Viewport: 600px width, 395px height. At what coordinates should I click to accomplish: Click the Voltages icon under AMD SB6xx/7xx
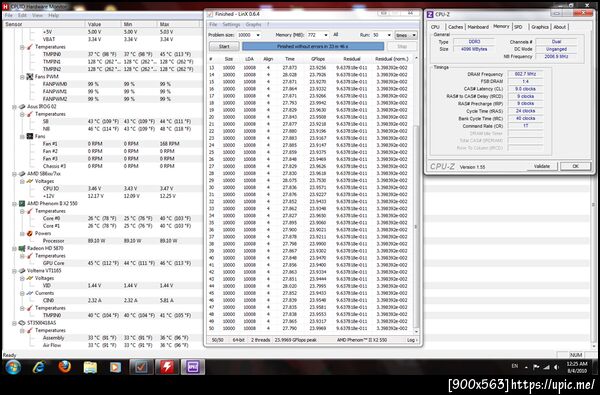tap(29, 181)
